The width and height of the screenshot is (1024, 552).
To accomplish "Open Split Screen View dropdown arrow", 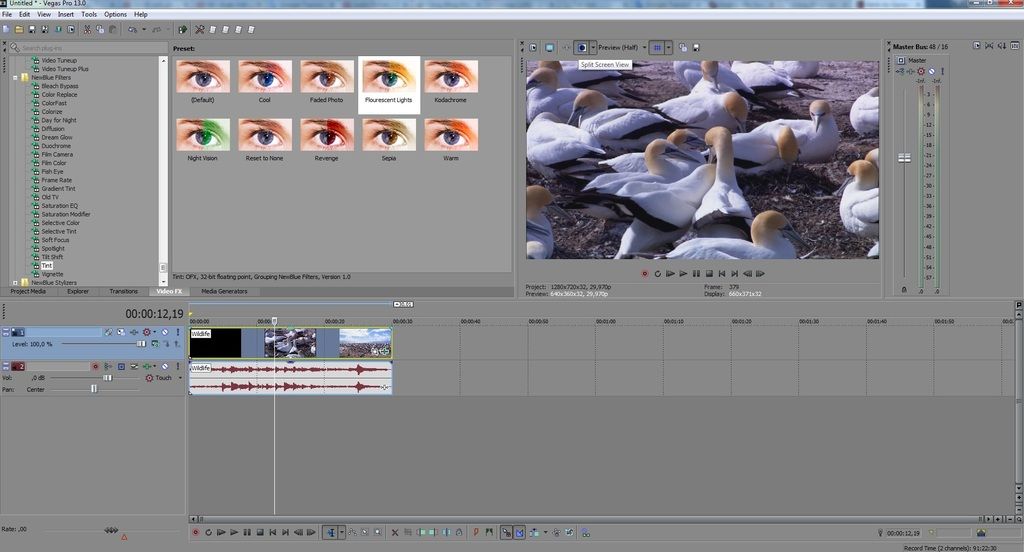I will (x=593, y=48).
